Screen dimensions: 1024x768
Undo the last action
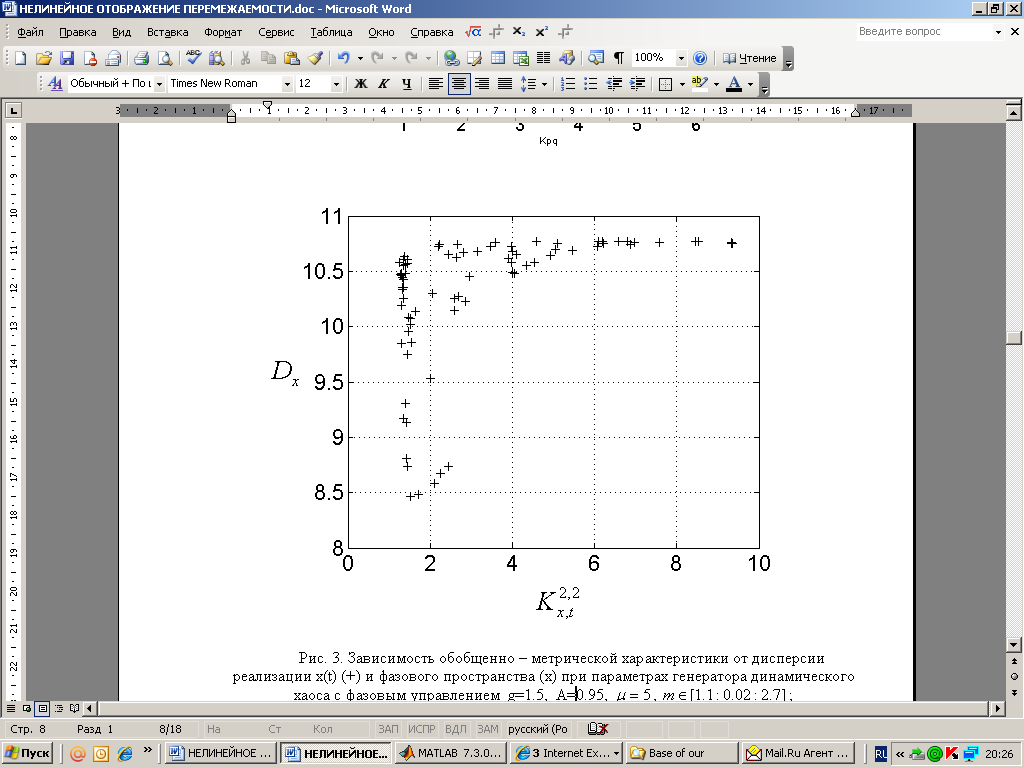(344, 58)
